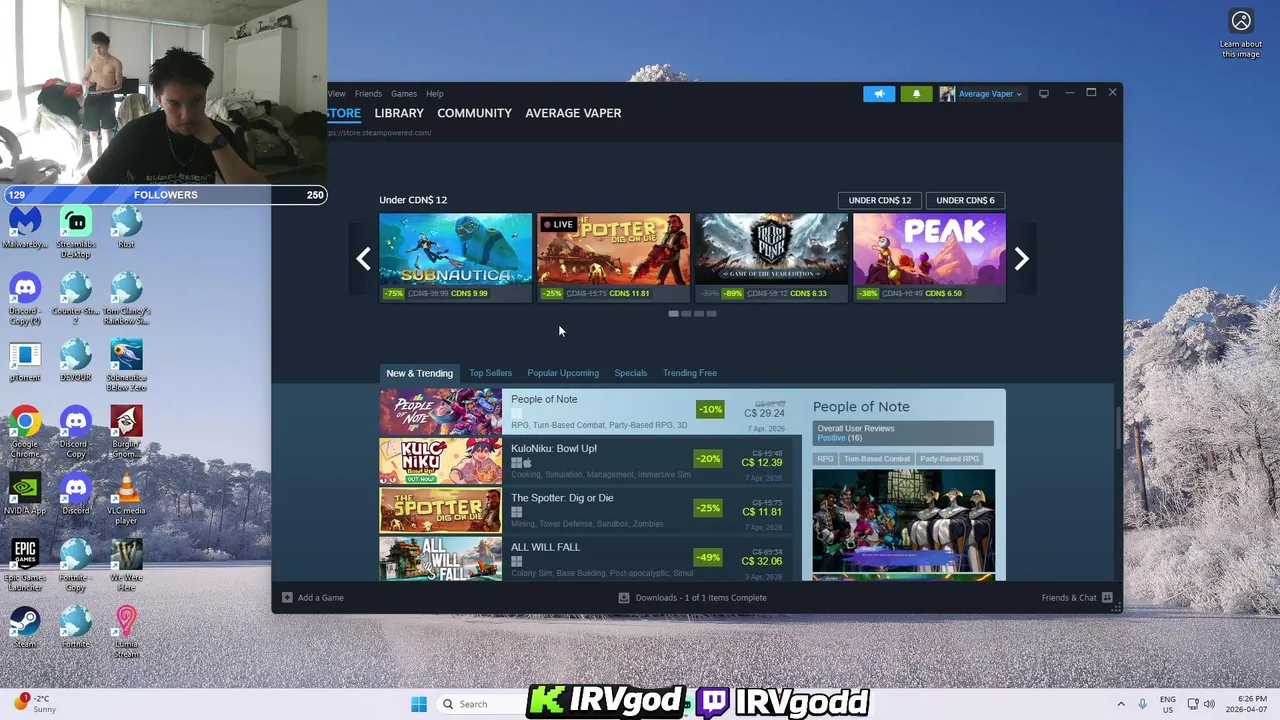Select the Top Sellers tab
This screenshot has width=1280, height=720.
point(490,373)
